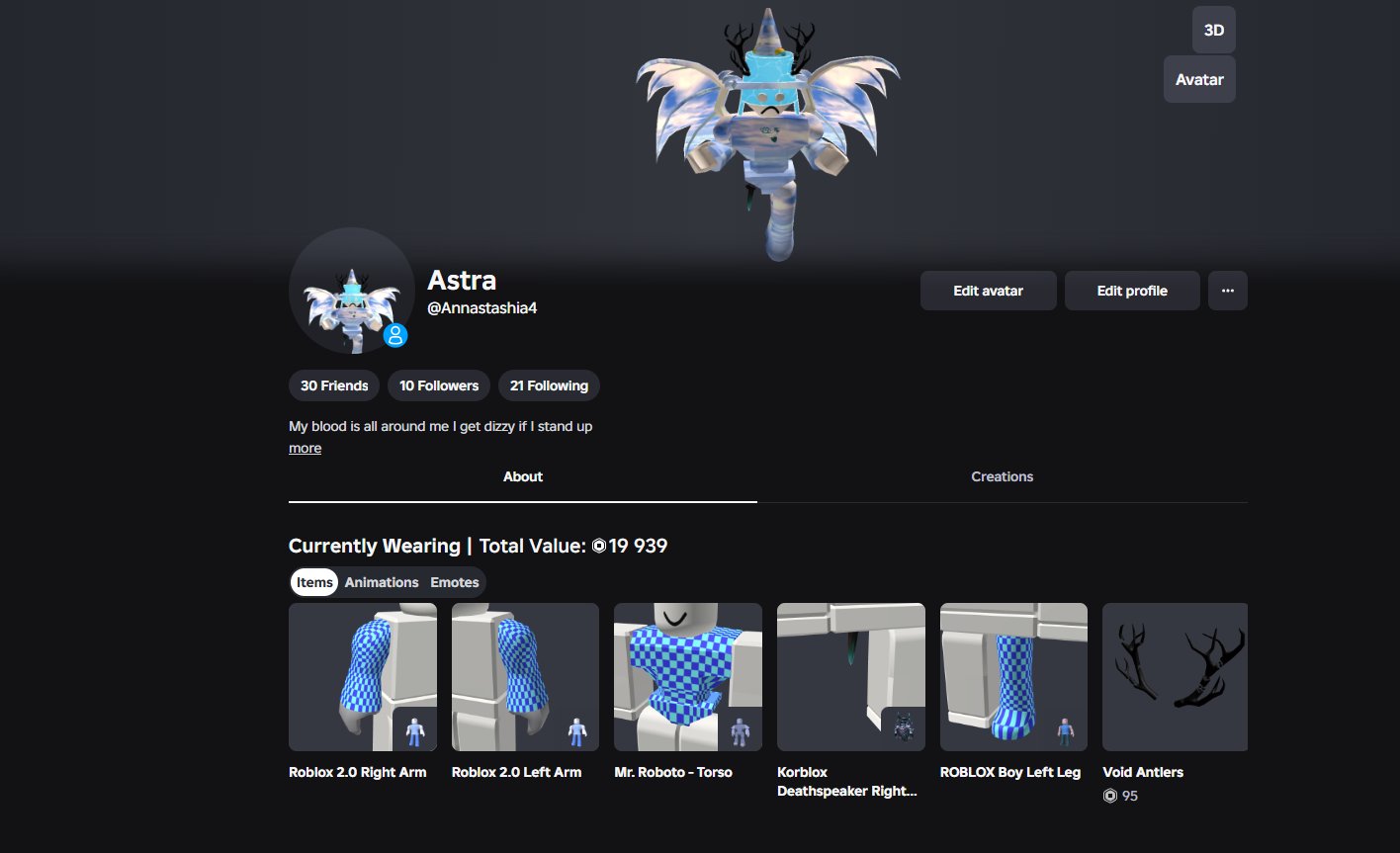Click the Avatar view button

[x=1199, y=80]
